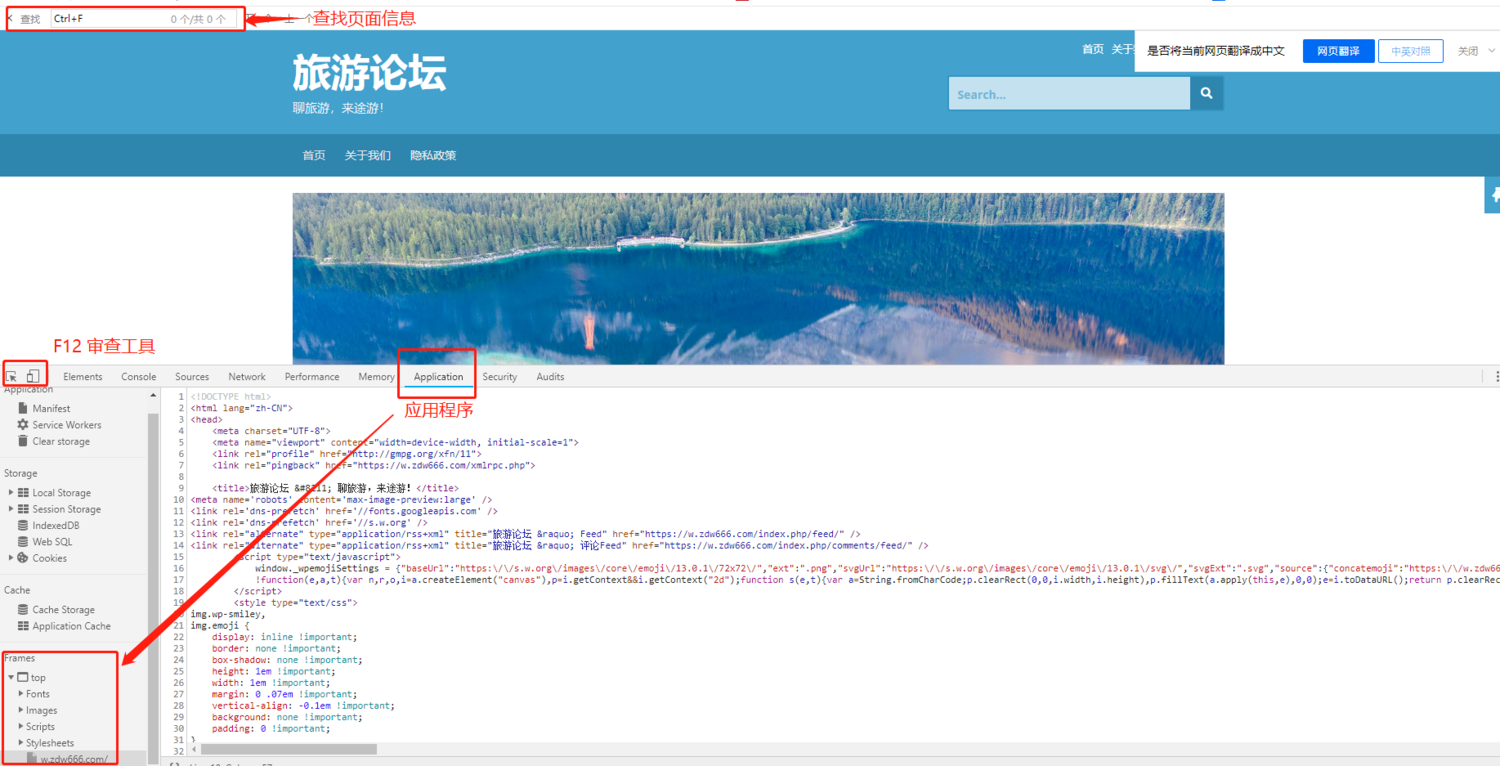This screenshot has width=1500, height=766.
Task: Click source line number 9
Action: 181,488
